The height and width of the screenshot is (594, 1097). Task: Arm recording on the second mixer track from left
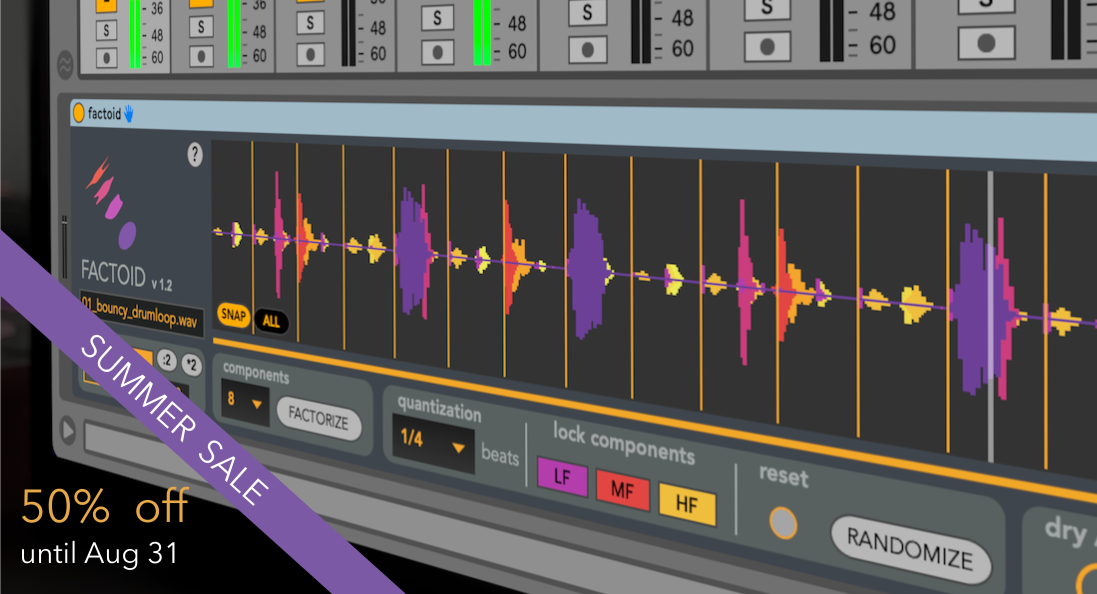tap(201, 55)
